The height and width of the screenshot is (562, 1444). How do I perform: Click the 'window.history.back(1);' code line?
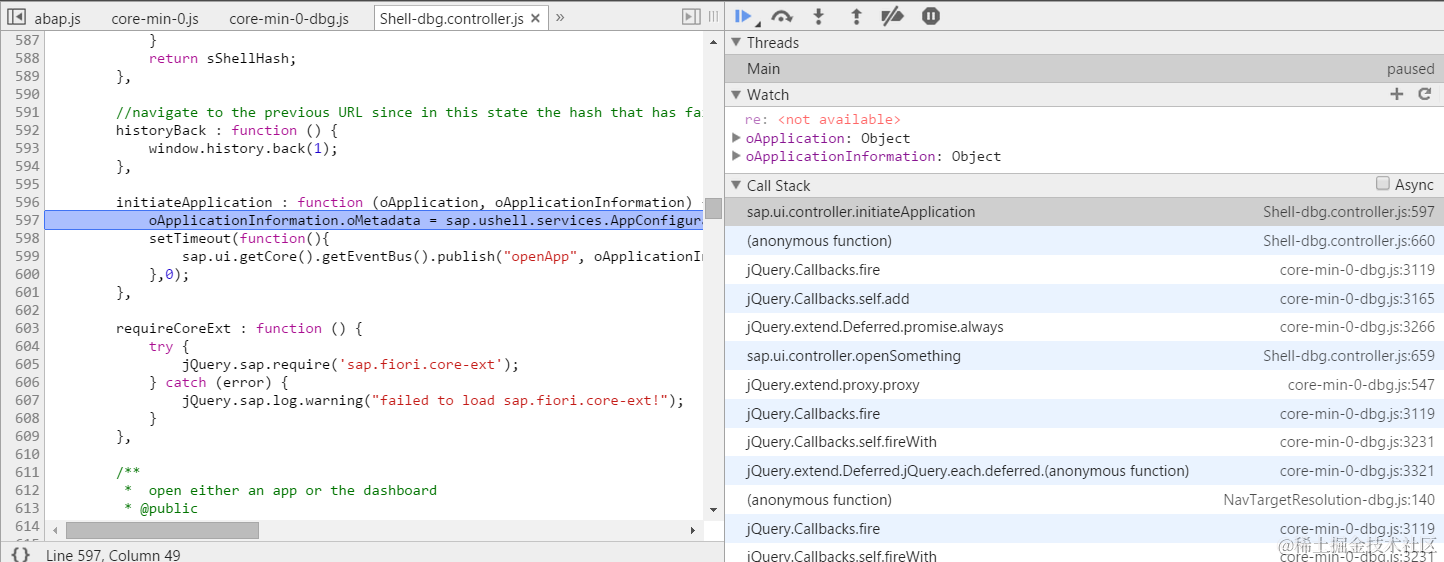coord(243,148)
